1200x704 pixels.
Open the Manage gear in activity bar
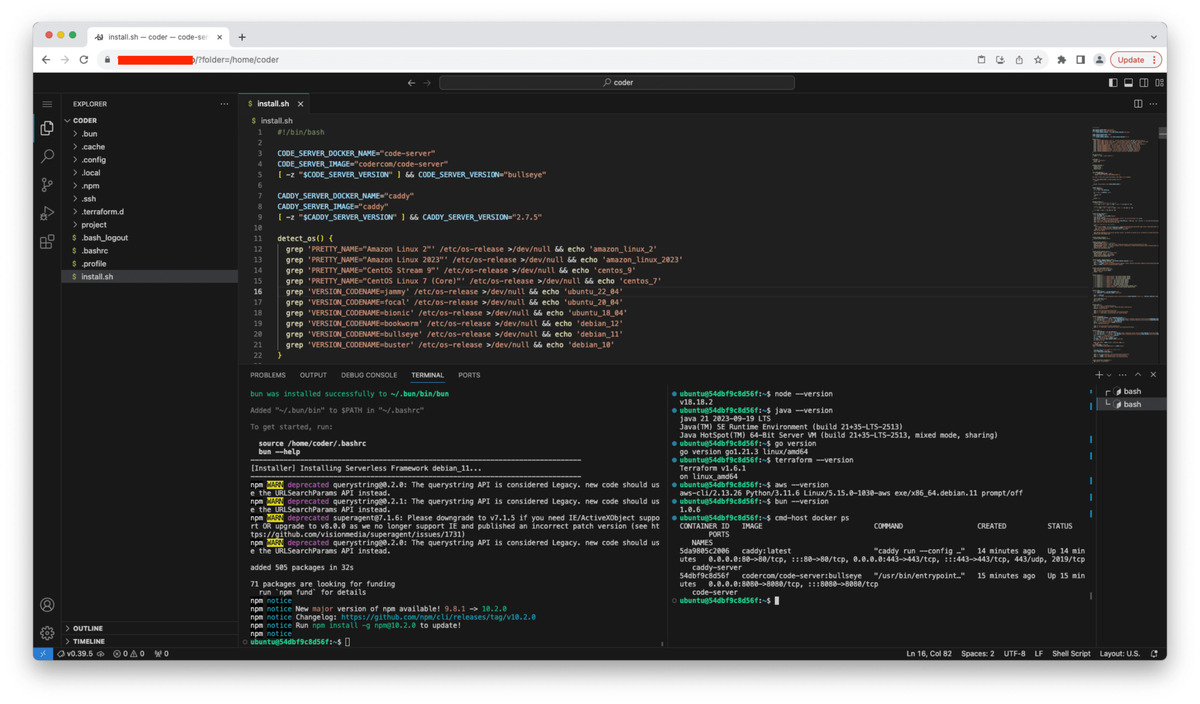click(47, 633)
